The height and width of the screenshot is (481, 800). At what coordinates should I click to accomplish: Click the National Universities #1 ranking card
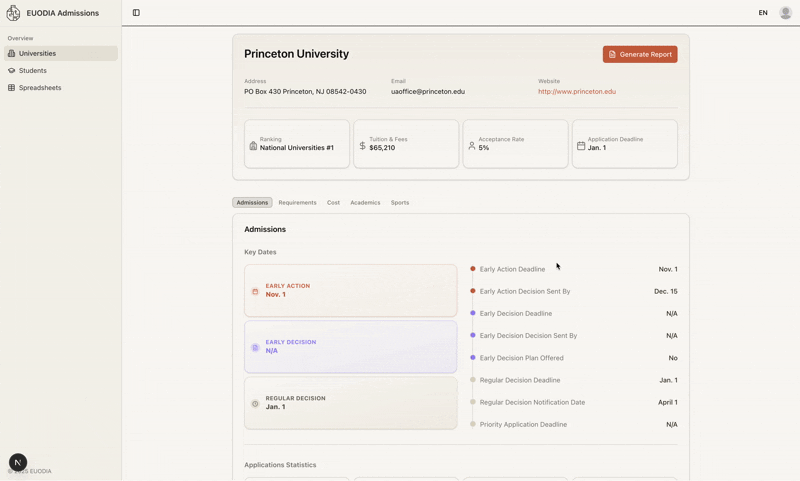coord(297,144)
